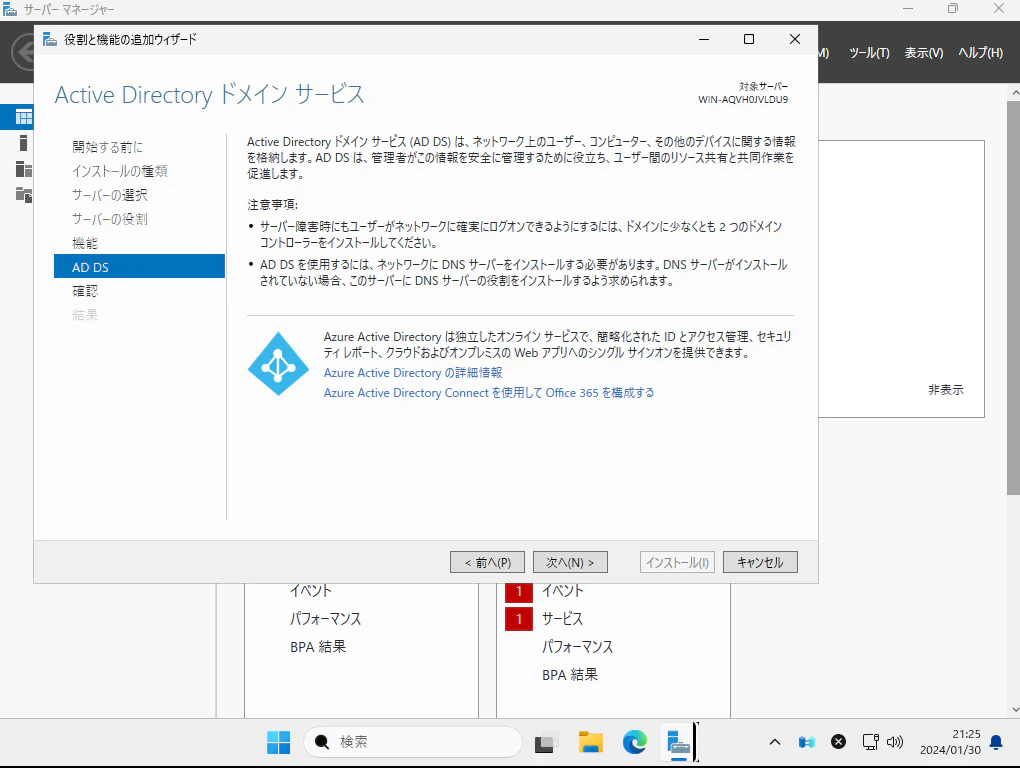The height and width of the screenshot is (768, 1020).
Task: Open ツール(T) menu in Server Manager
Action: (869, 53)
